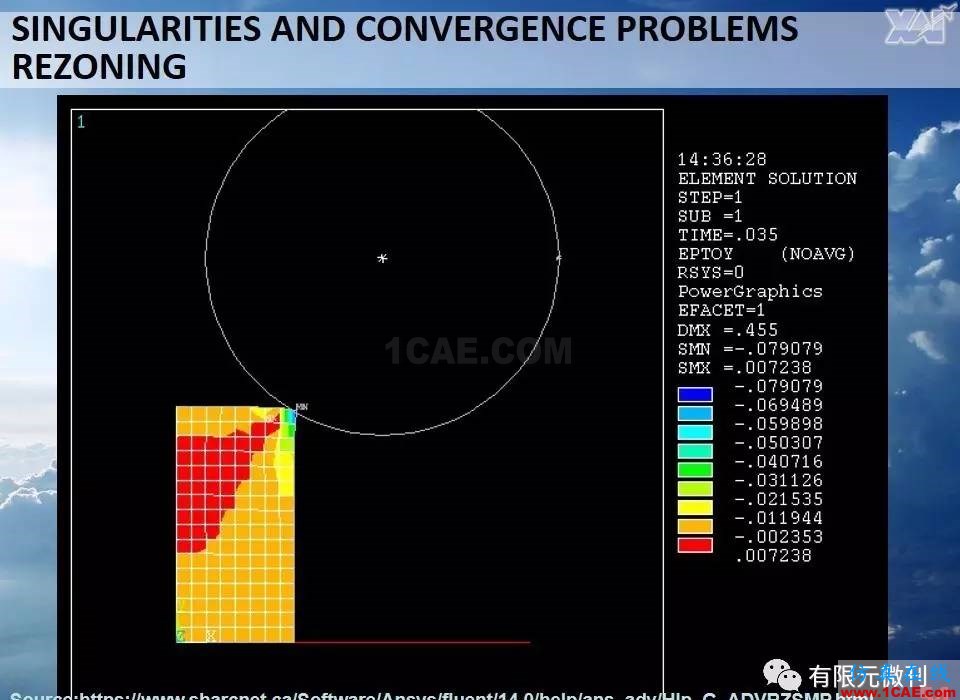960x700 pixels.
Task: Select the red legend color swatch
Action: pyautogui.click(x=695, y=545)
